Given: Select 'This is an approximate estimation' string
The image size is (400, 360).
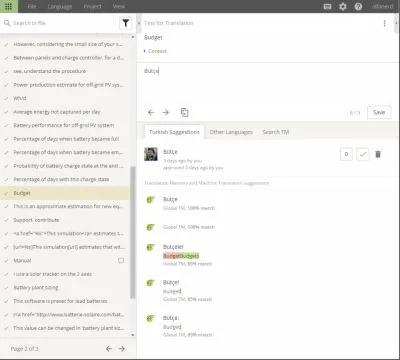Looking at the screenshot, I should pyautogui.click(x=65, y=206).
